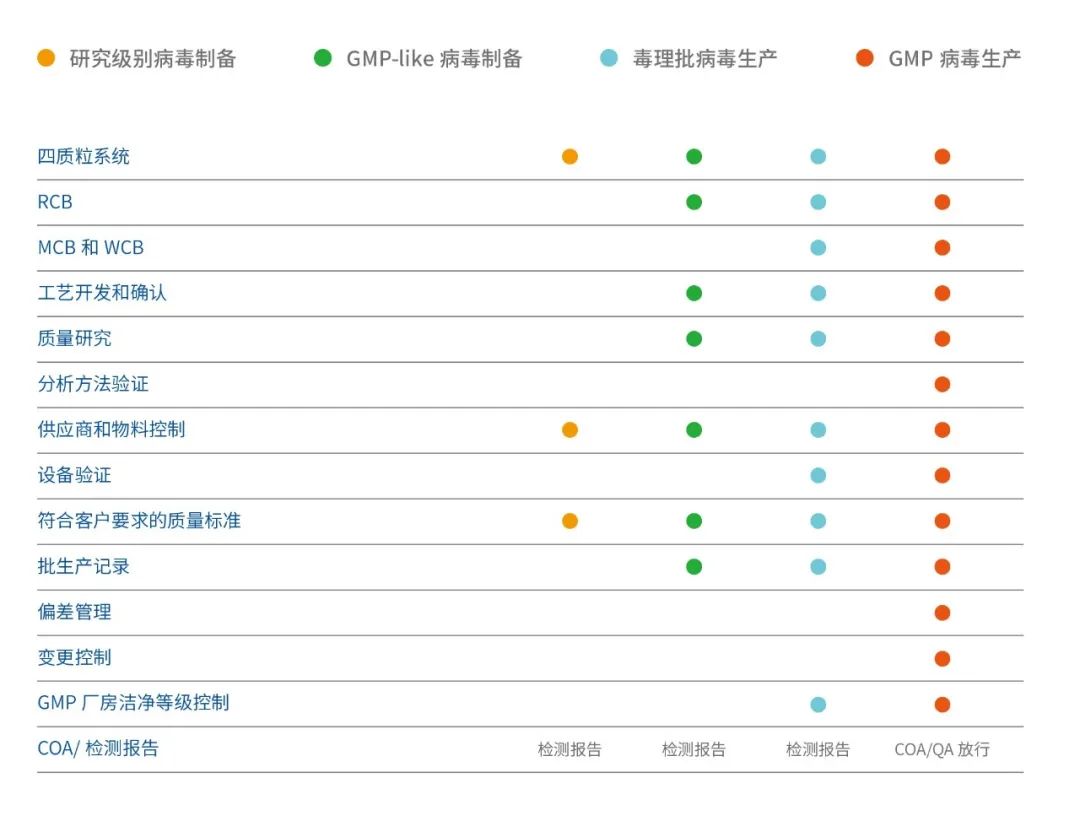Click the red dot in 变更控制 row

942,658
